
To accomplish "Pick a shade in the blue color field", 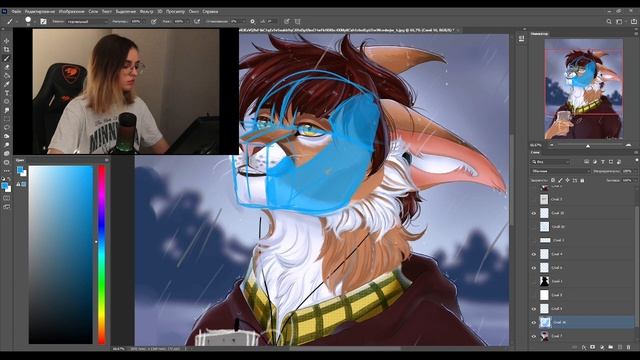I will [x=61, y=255].
